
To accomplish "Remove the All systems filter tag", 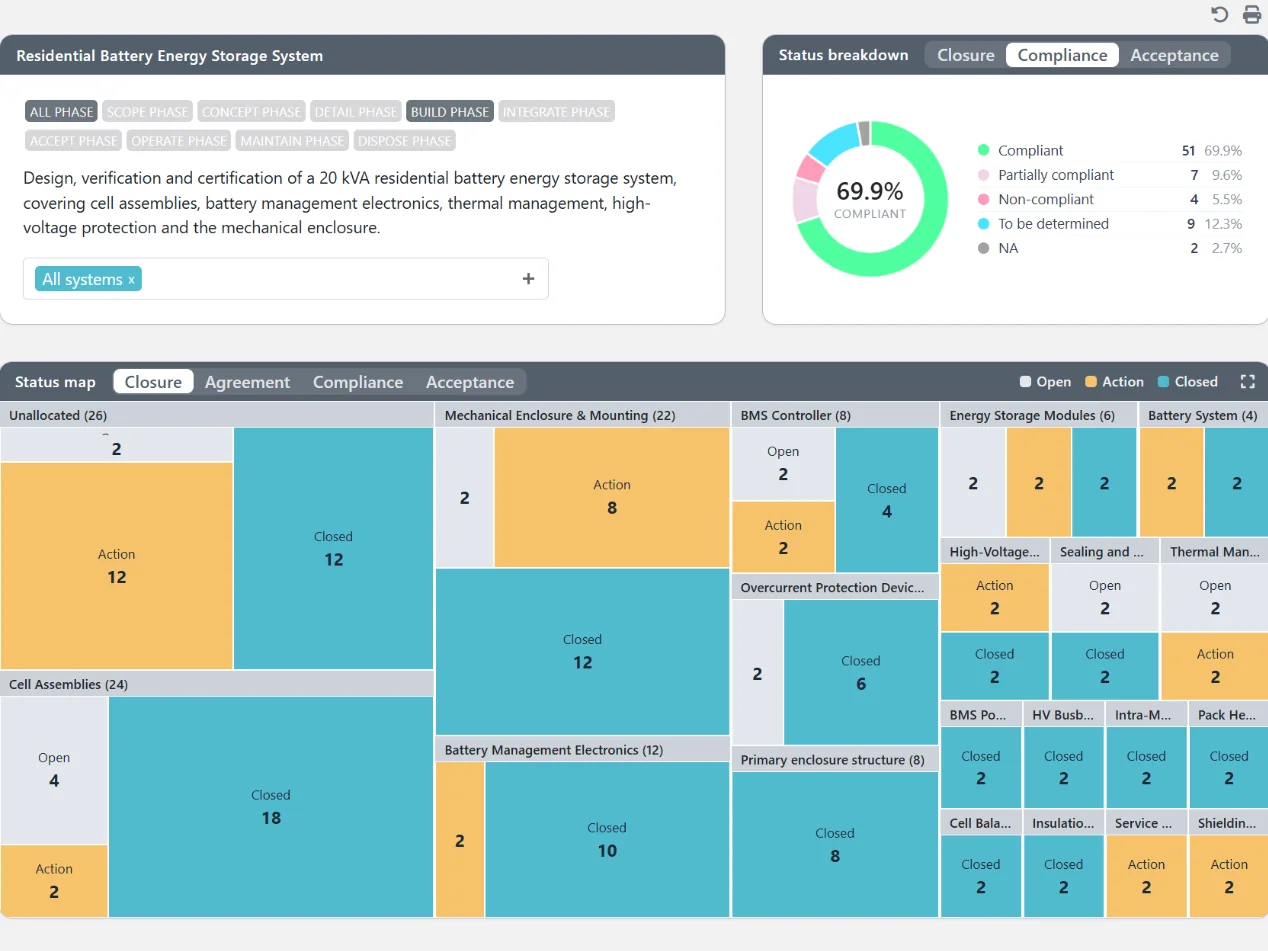I will tap(131, 280).
